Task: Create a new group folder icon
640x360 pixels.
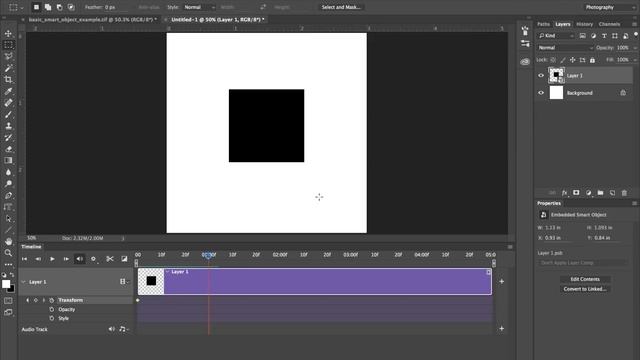Action: pyautogui.click(x=600, y=193)
